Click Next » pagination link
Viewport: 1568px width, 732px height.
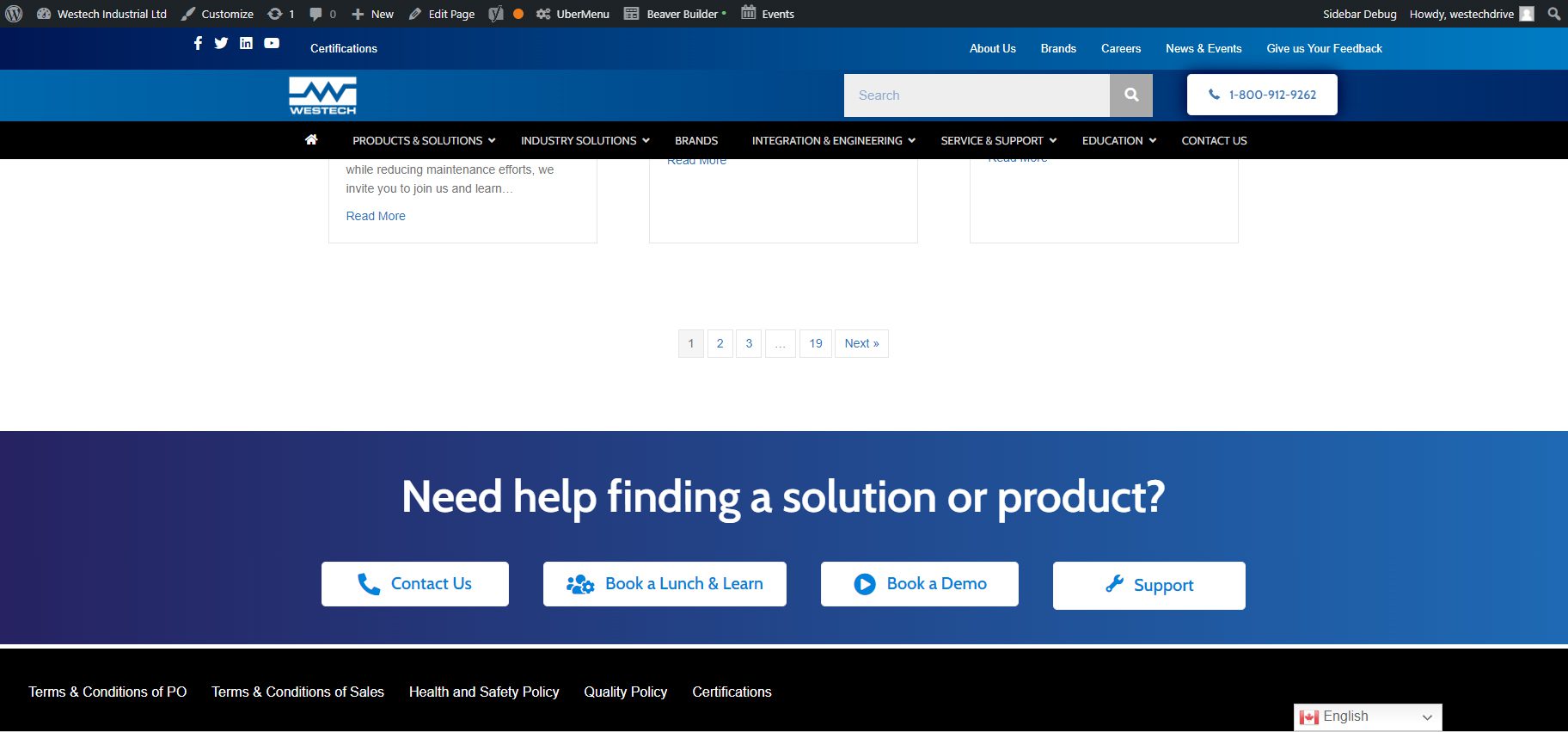point(861,343)
